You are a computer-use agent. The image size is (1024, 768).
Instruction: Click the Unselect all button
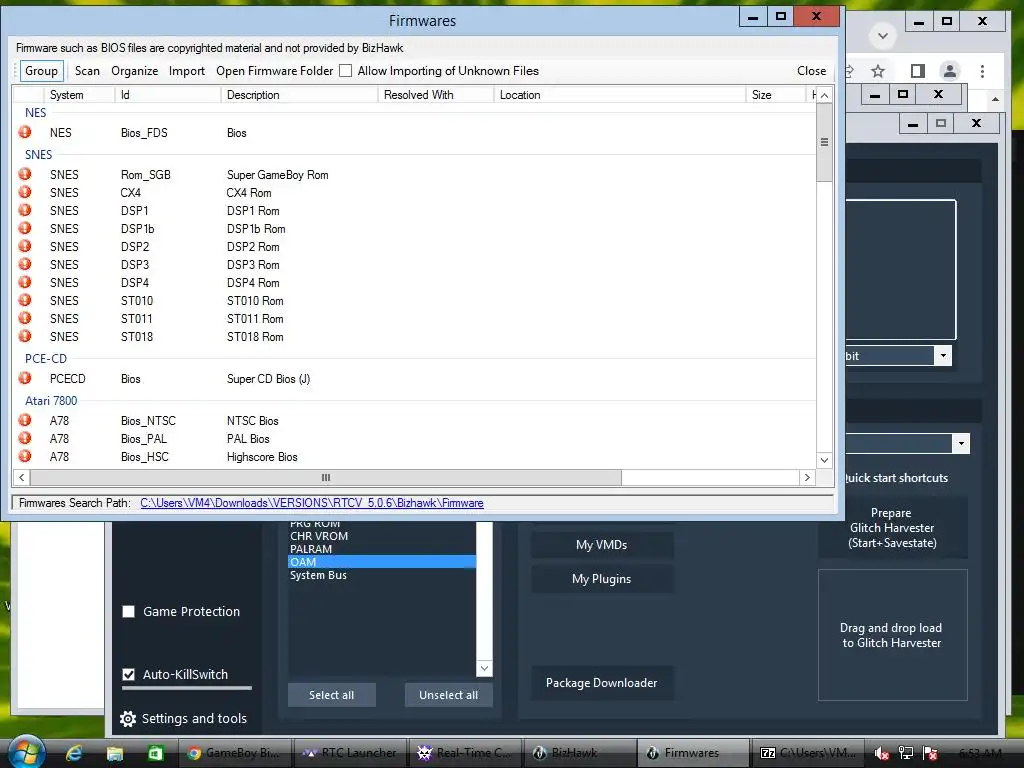click(449, 695)
